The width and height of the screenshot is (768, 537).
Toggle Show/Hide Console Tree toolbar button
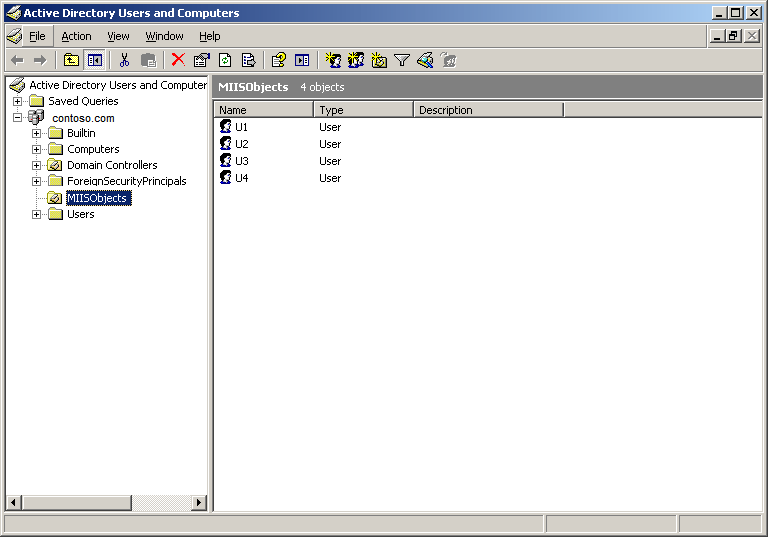point(95,60)
